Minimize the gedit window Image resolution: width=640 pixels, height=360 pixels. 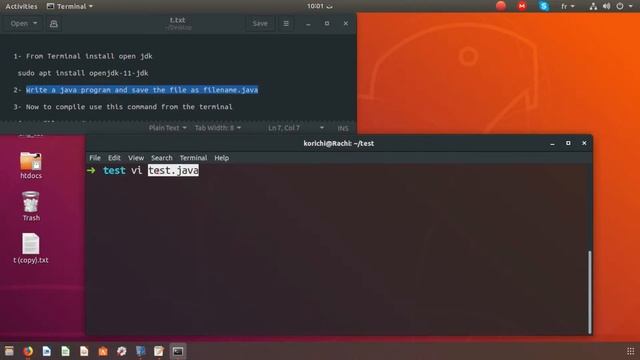coord(308,24)
